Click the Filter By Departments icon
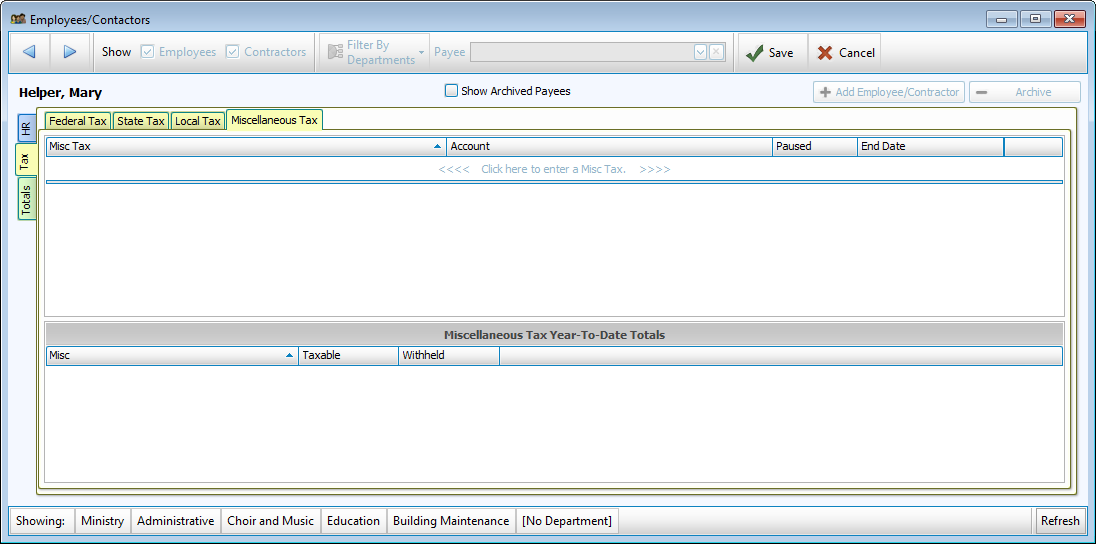The image size is (1096, 544). point(336,53)
